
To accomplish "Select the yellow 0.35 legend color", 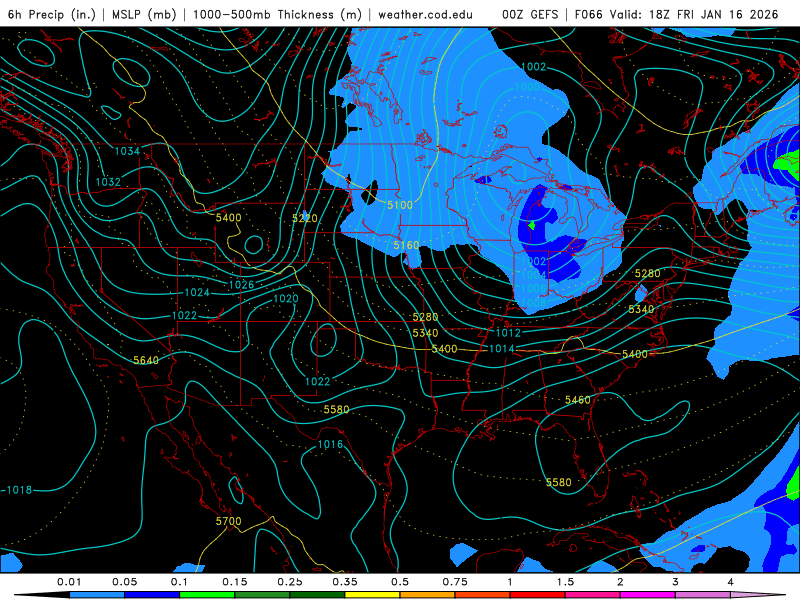I will [372, 595].
